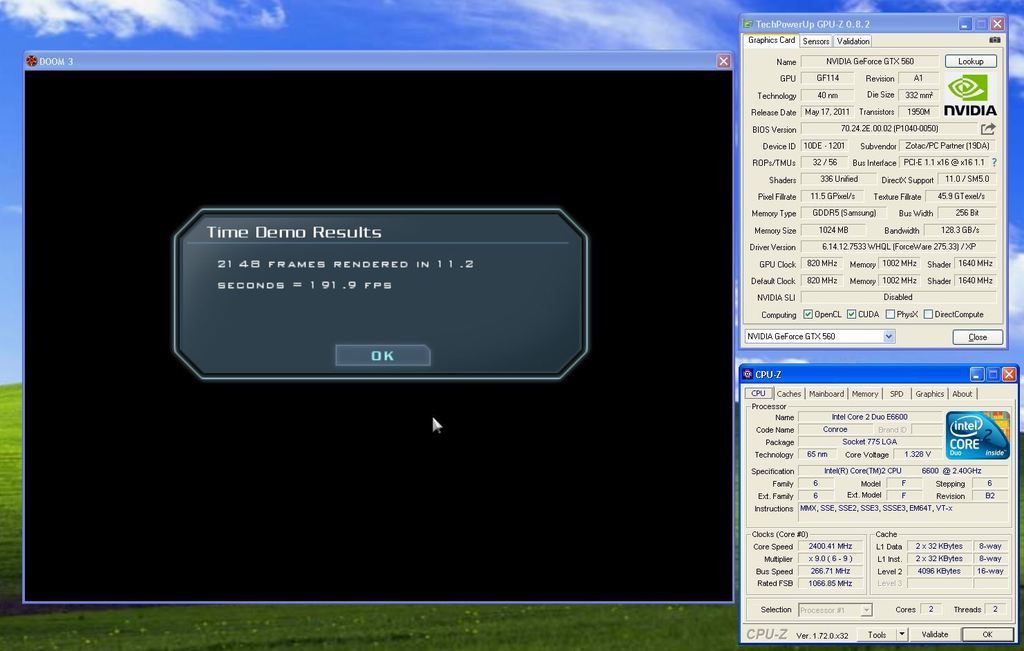Open the About tab in CPU-Z

pyautogui.click(x=962, y=394)
